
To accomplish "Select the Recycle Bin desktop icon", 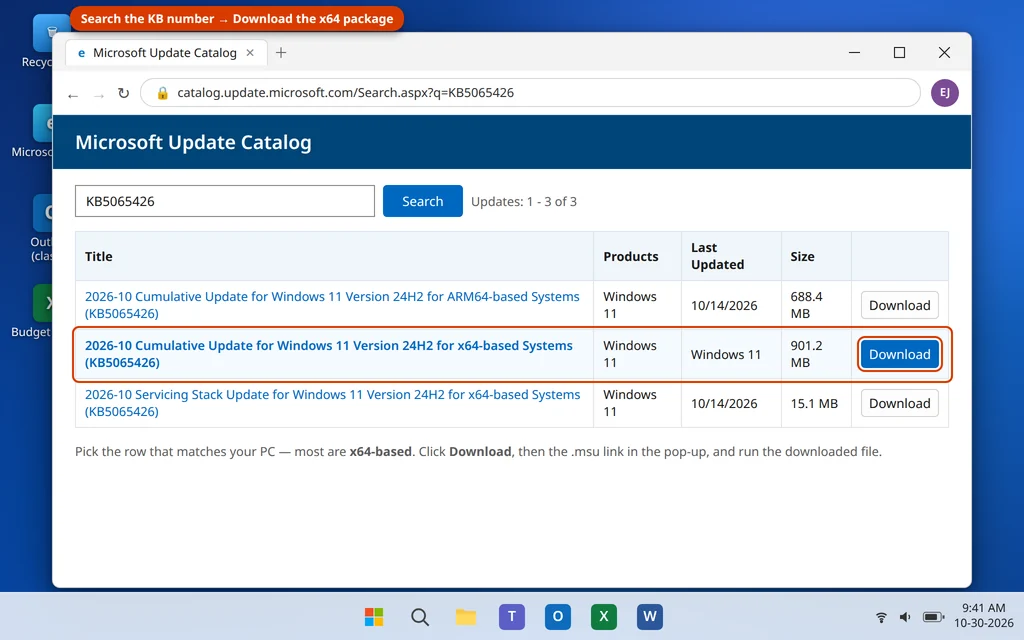I will click(42, 40).
